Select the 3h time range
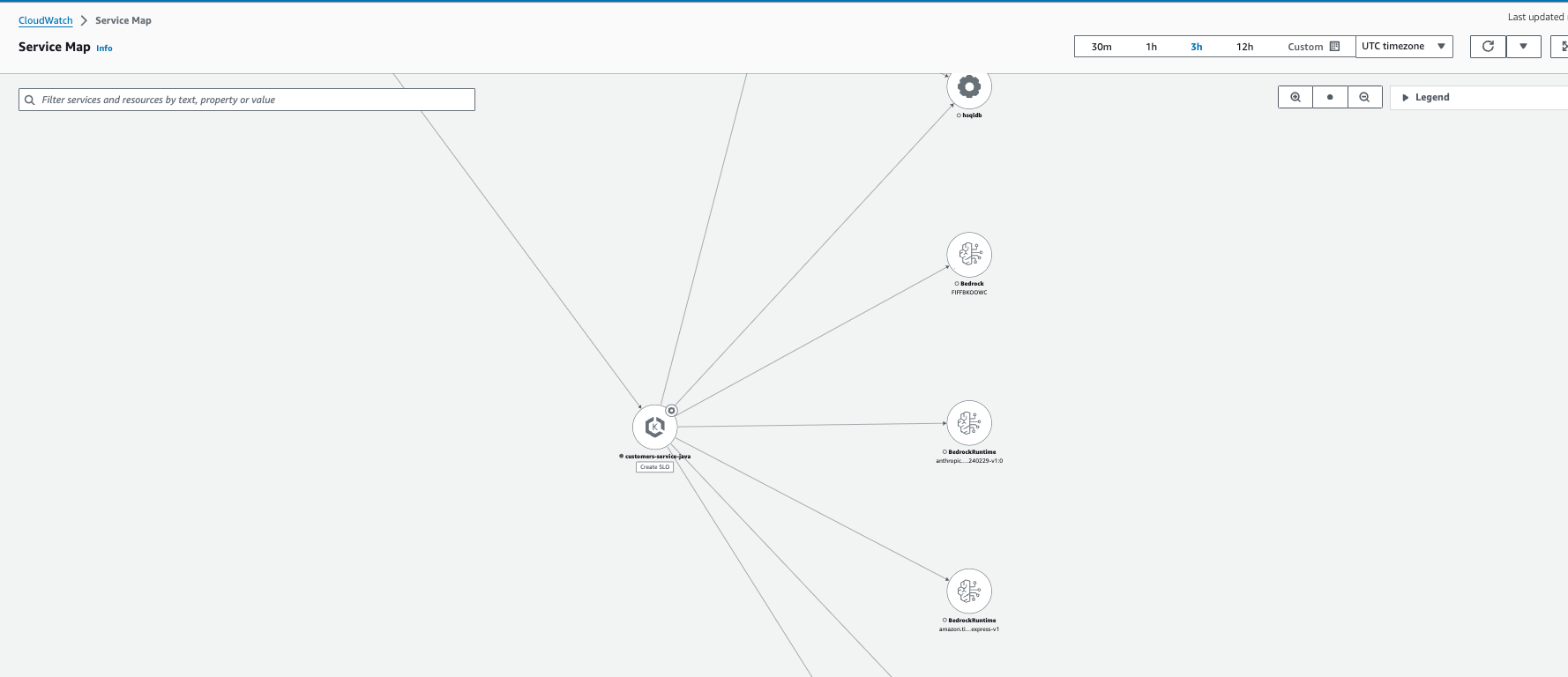The height and width of the screenshot is (677, 1568). (1197, 47)
